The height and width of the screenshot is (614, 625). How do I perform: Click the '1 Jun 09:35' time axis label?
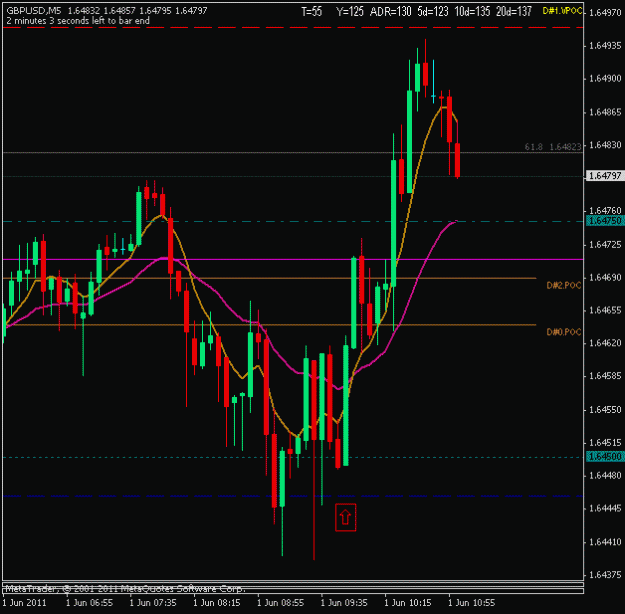(x=344, y=602)
